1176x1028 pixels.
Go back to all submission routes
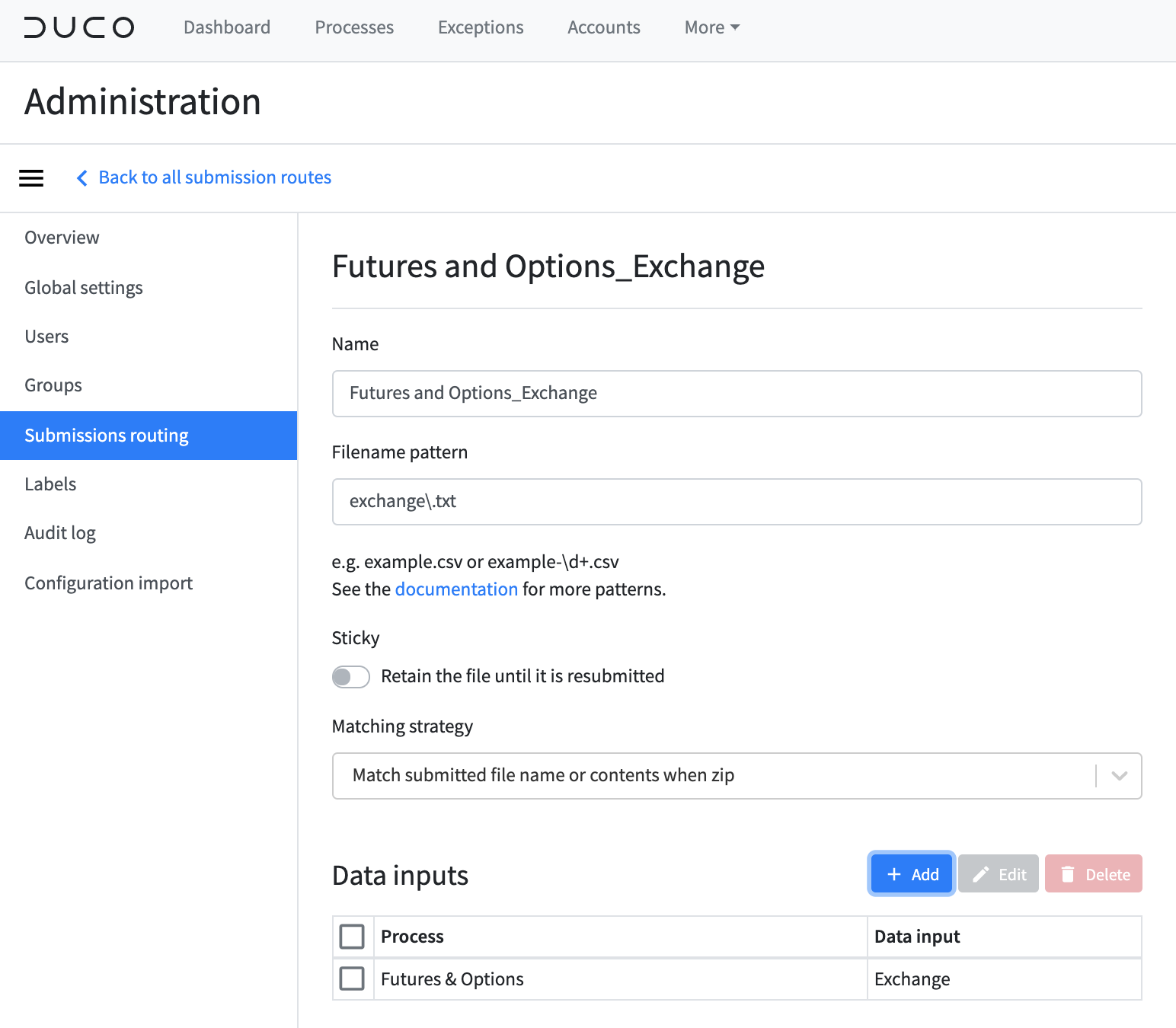[x=204, y=177]
